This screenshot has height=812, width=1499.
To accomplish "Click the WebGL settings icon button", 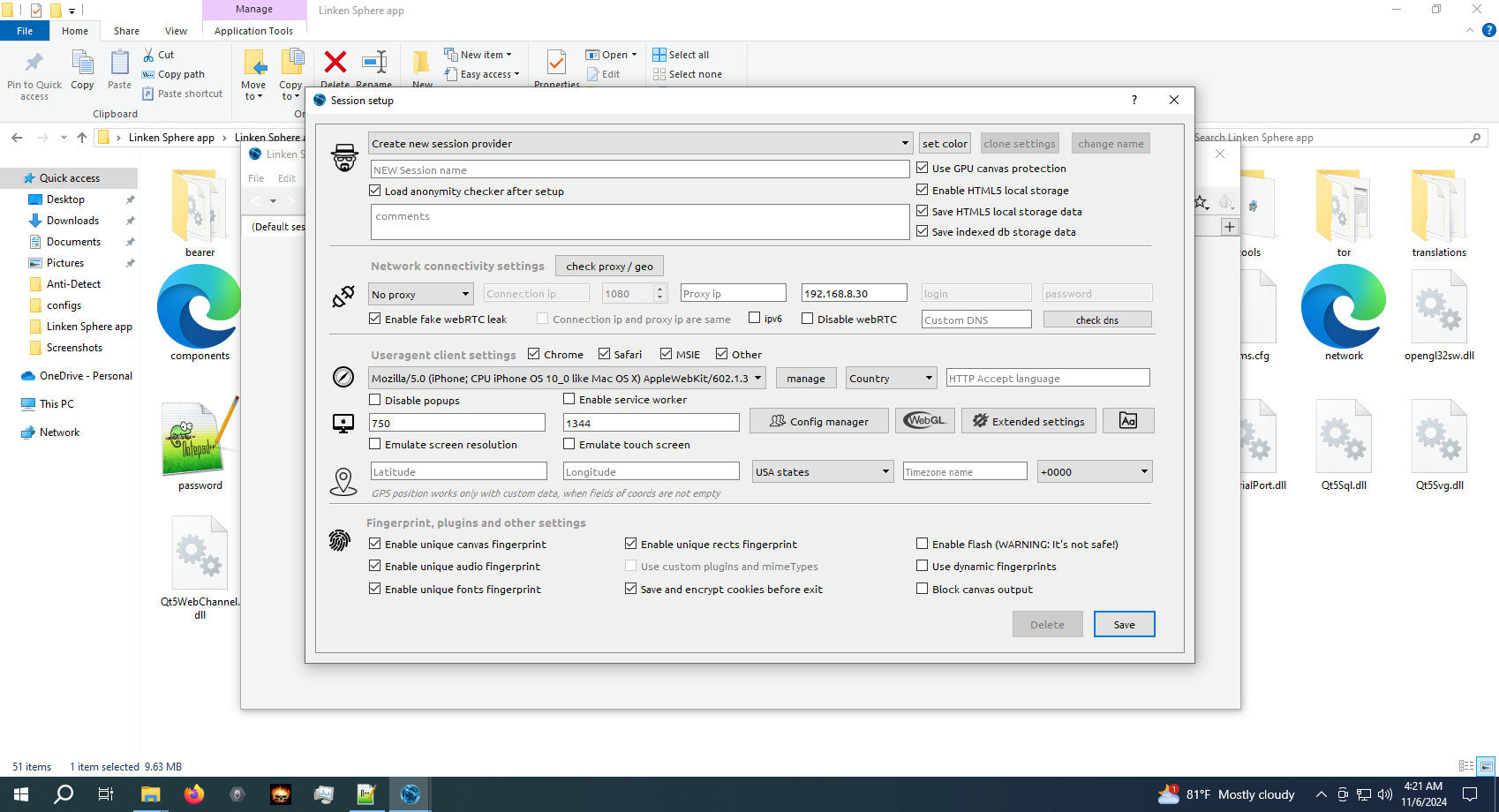I will (x=924, y=421).
